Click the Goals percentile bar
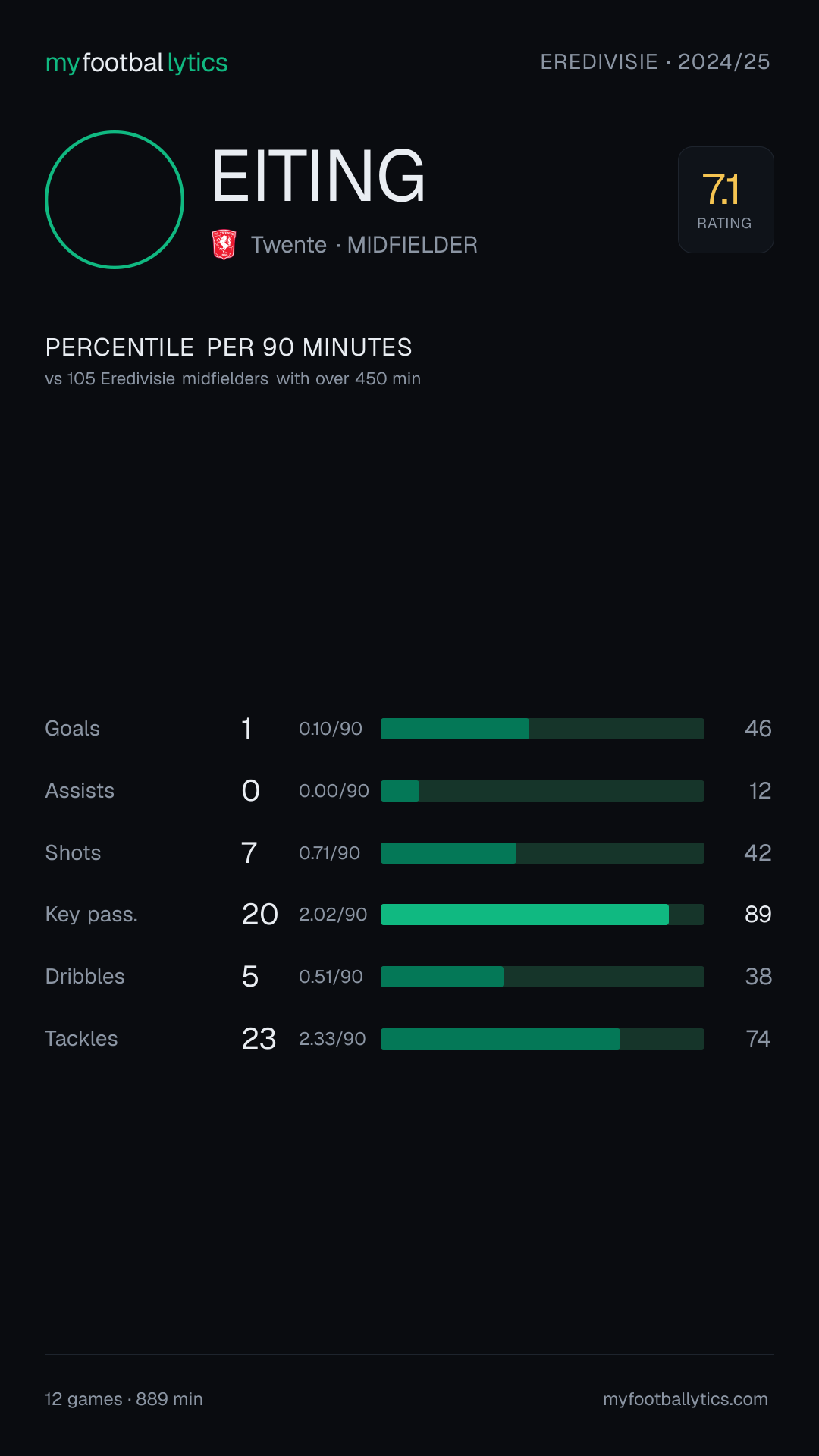This screenshot has width=819, height=1456. coord(542,729)
